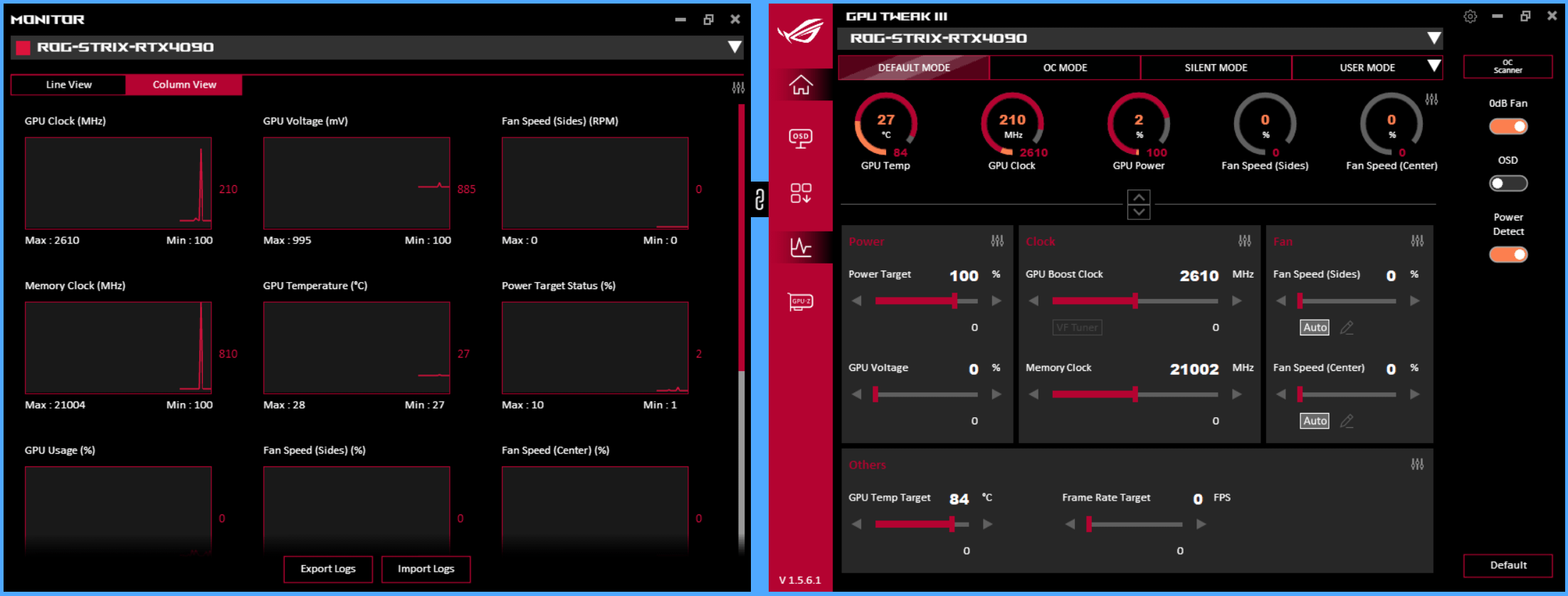Toggle the 0dB Fan switch
Image resolution: width=1568 pixels, height=596 pixels.
point(1508,127)
